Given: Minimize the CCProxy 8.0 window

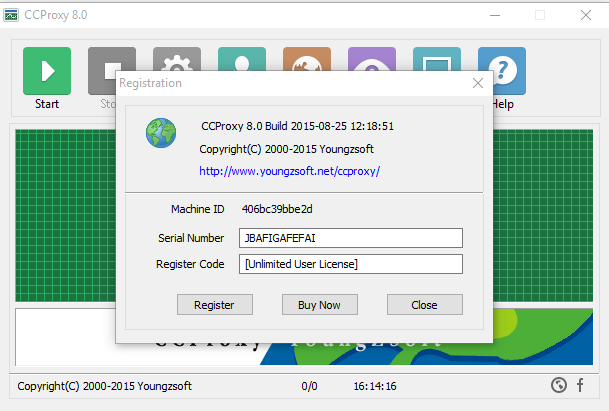Looking at the screenshot, I should pyautogui.click(x=495, y=15).
